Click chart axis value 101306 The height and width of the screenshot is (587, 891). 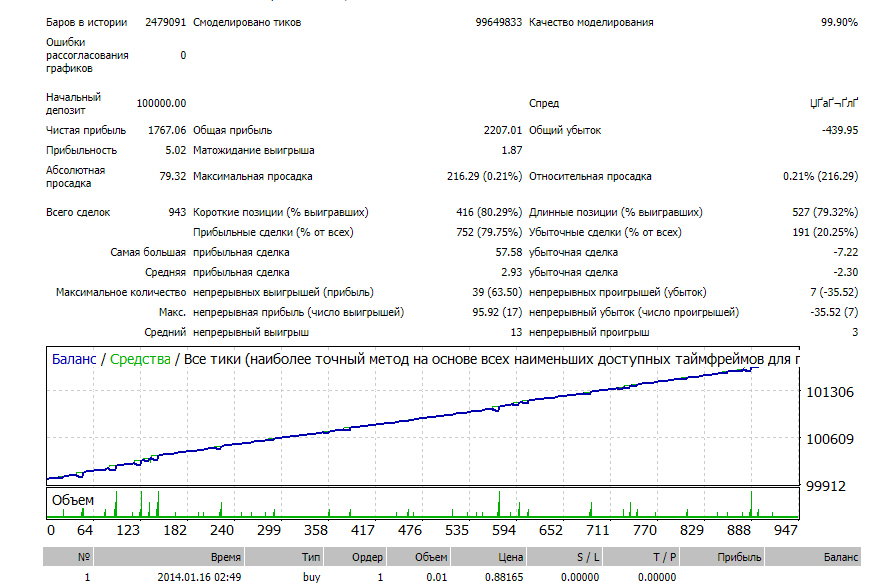click(x=830, y=392)
